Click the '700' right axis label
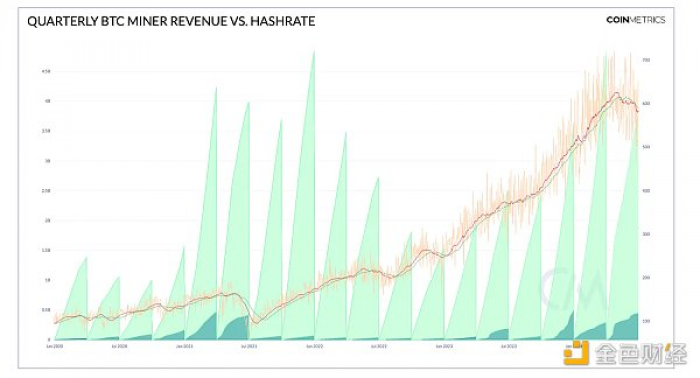 point(646,60)
